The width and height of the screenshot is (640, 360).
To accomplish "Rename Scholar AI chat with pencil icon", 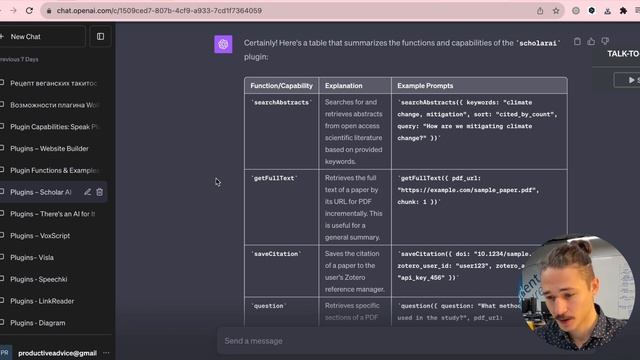I will point(87,192).
